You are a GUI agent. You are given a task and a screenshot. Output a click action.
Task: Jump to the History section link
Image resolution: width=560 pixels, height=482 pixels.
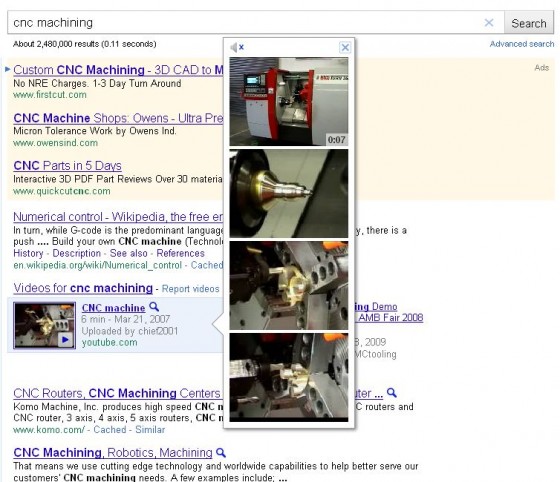28,253
